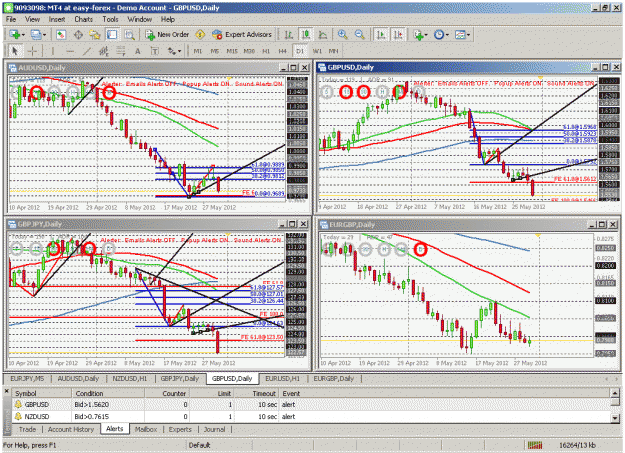The height and width of the screenshot is (453, 625).
Task: Toggle the Data Window icon
Action: coord(78,35)
